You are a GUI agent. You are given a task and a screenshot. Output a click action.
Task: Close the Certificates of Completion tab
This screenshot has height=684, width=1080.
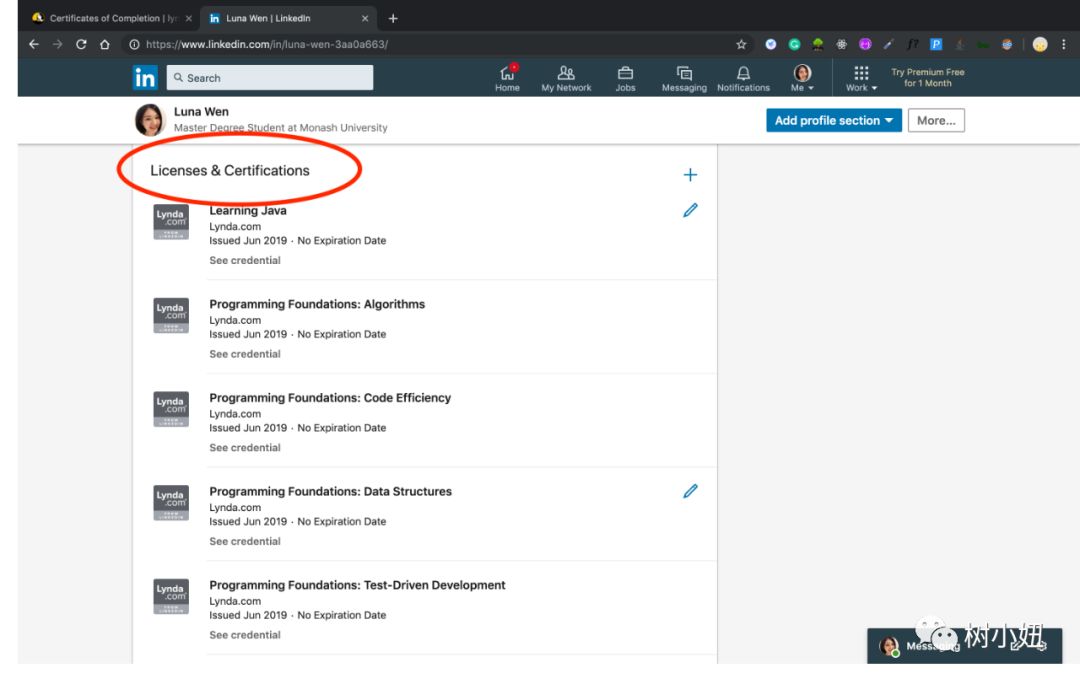pos(189,19)
